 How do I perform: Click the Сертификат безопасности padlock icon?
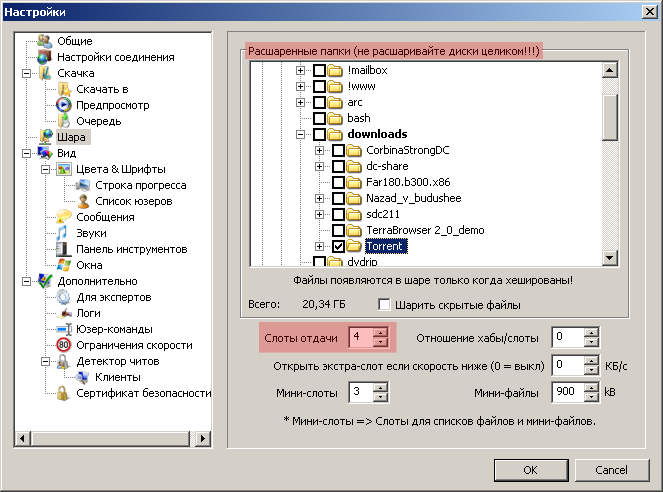click(x=63, y=393)
